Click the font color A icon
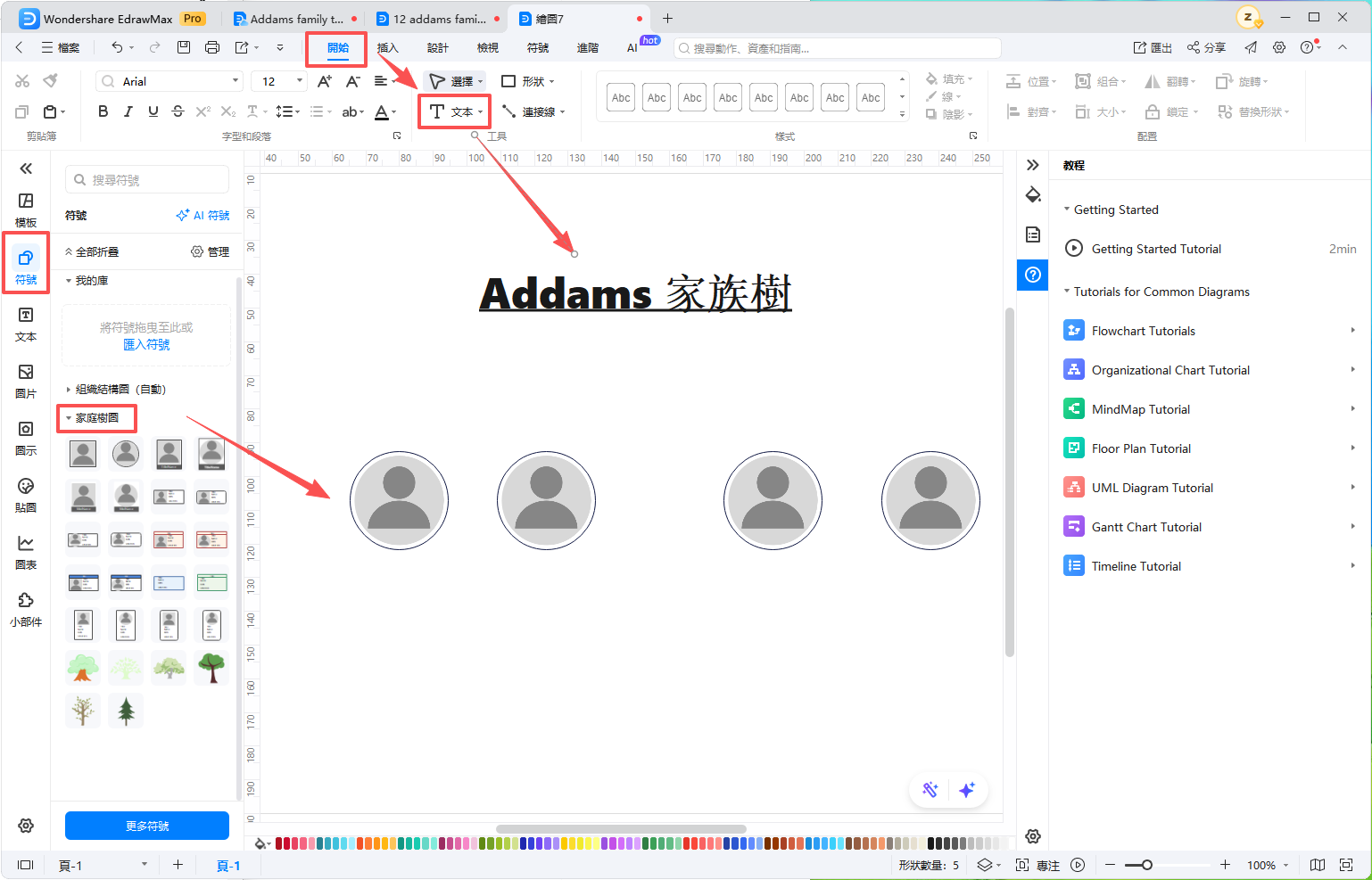Viewport: 1372px width, 880px height. (382, 111)
